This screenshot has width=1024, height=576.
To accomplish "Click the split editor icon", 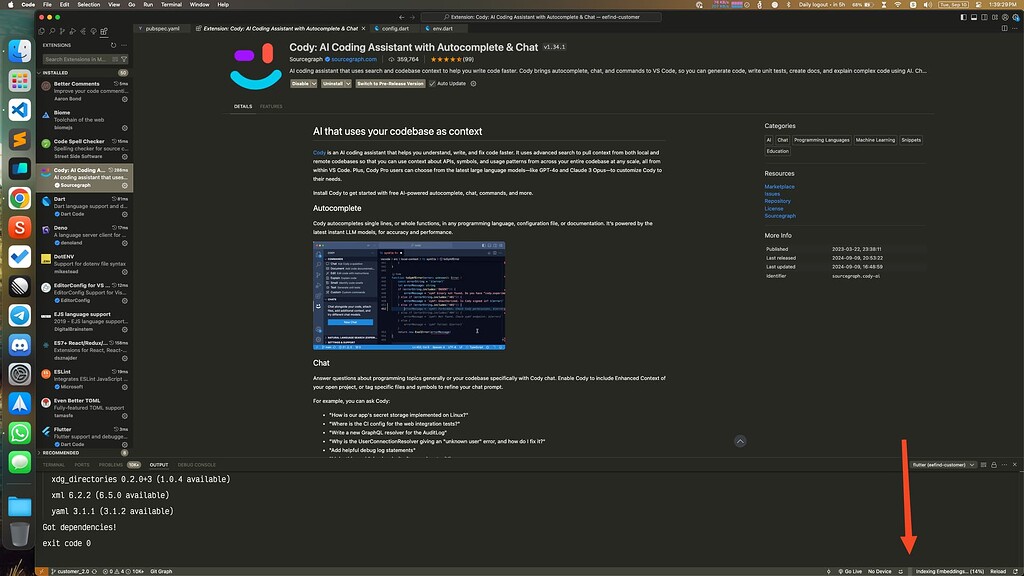I will point(1005,28).
